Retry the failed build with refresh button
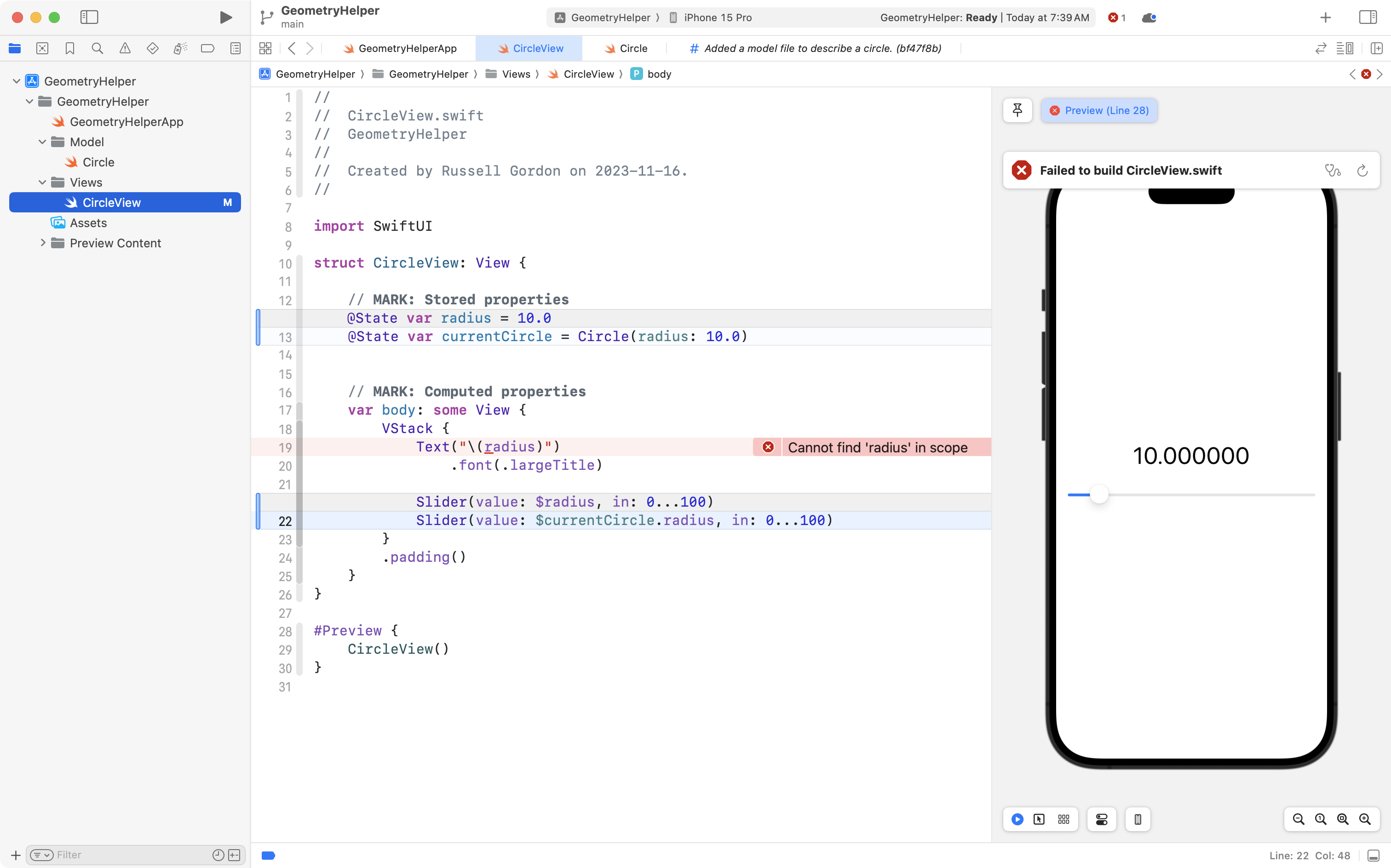 [1362, 170]
